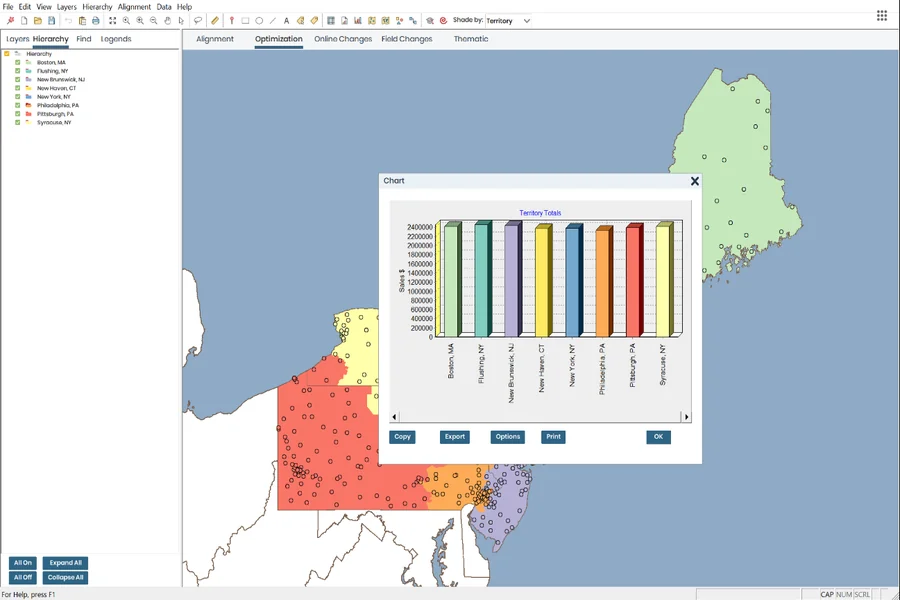Uncheck the Boston, MA territory checkbox
This screenshot has width=900, height=600.
click(x=17, y=63)
